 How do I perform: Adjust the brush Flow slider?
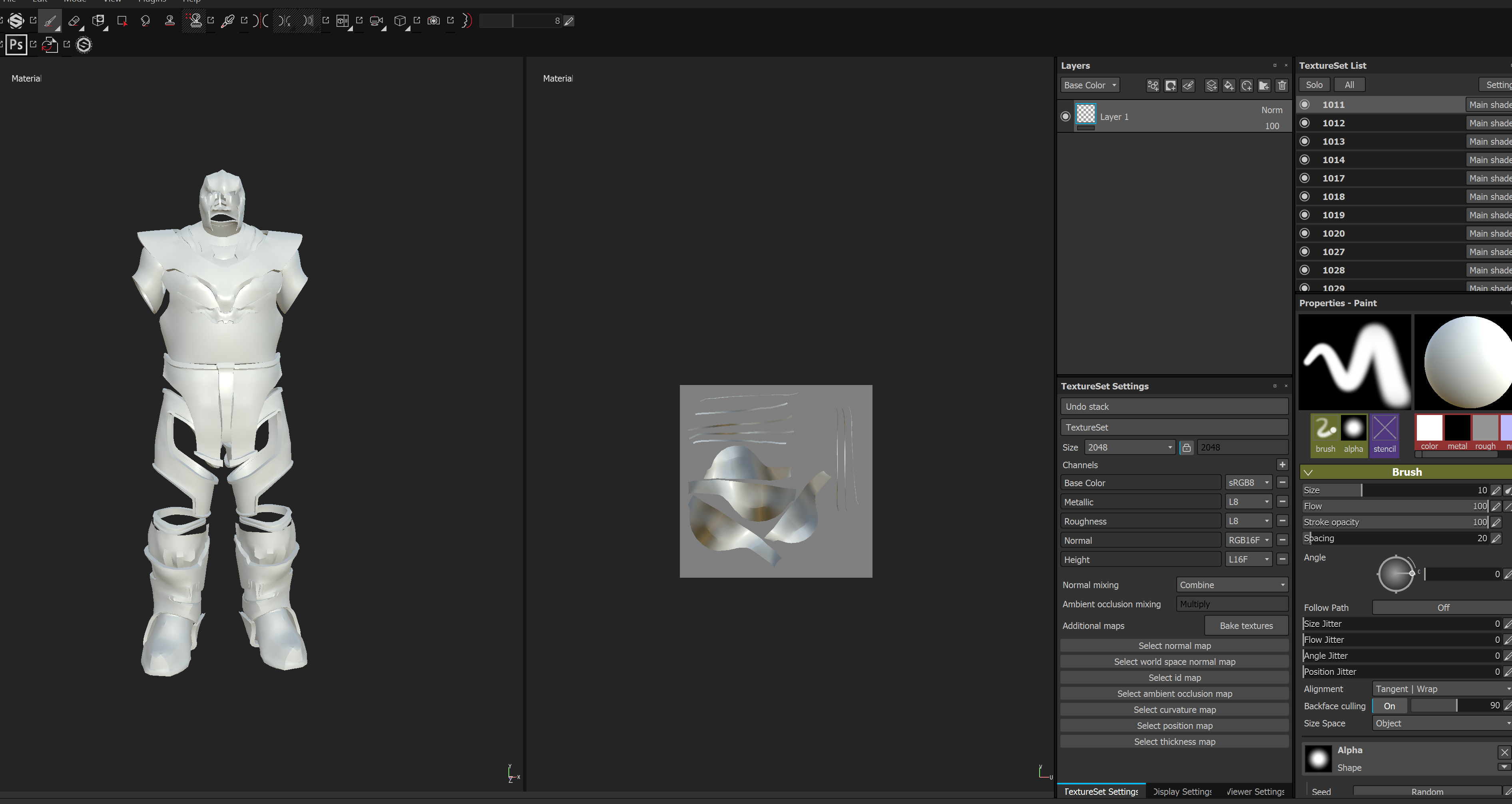[x=1396, y=506]
